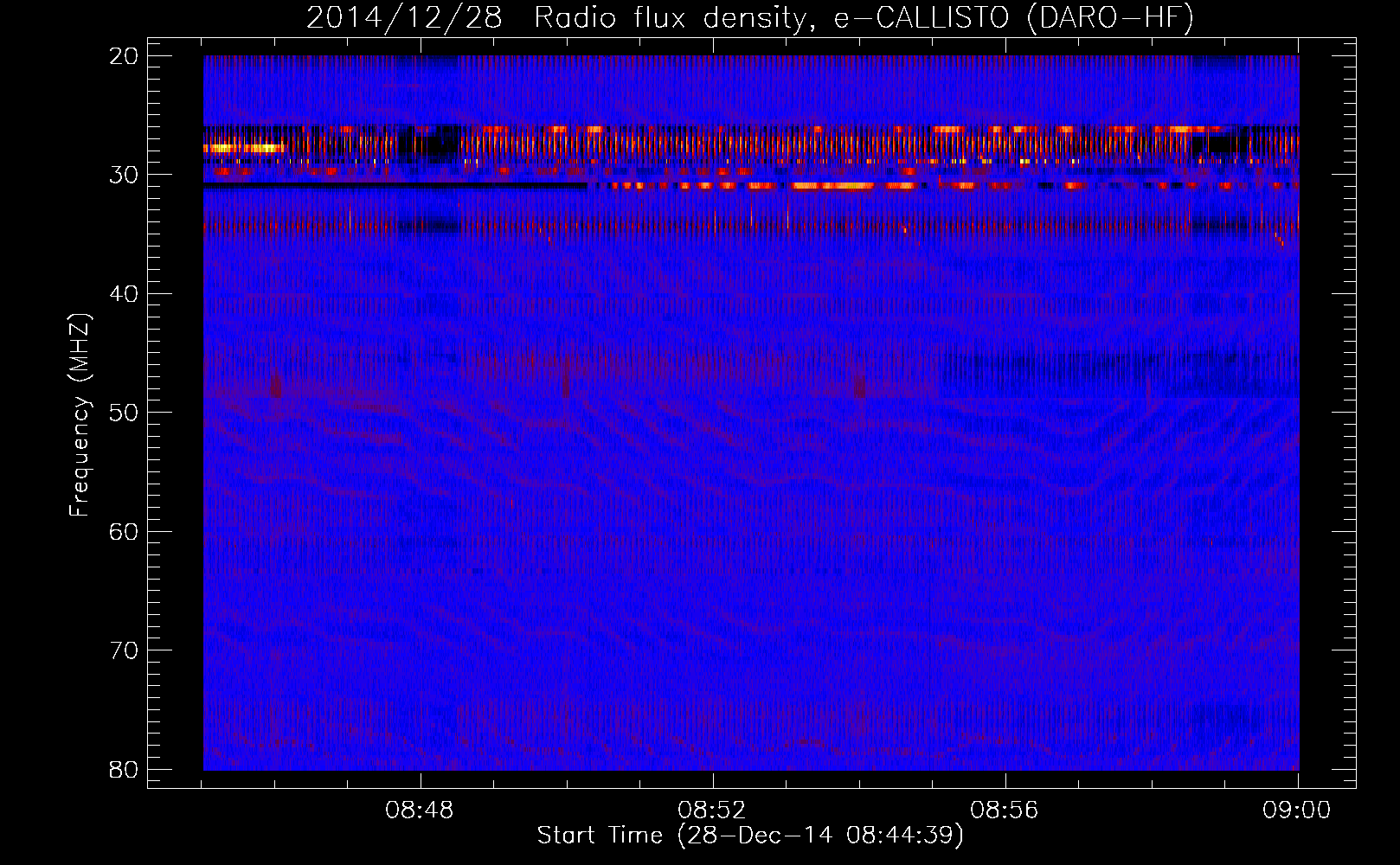Click the '40' frequency tick label
The image size is (1400, 865).
tap(124, 294)
